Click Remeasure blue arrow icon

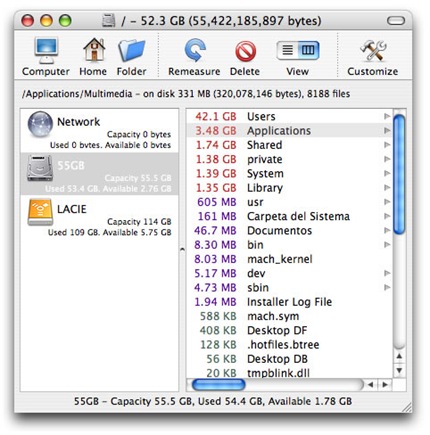pos(195,50)
